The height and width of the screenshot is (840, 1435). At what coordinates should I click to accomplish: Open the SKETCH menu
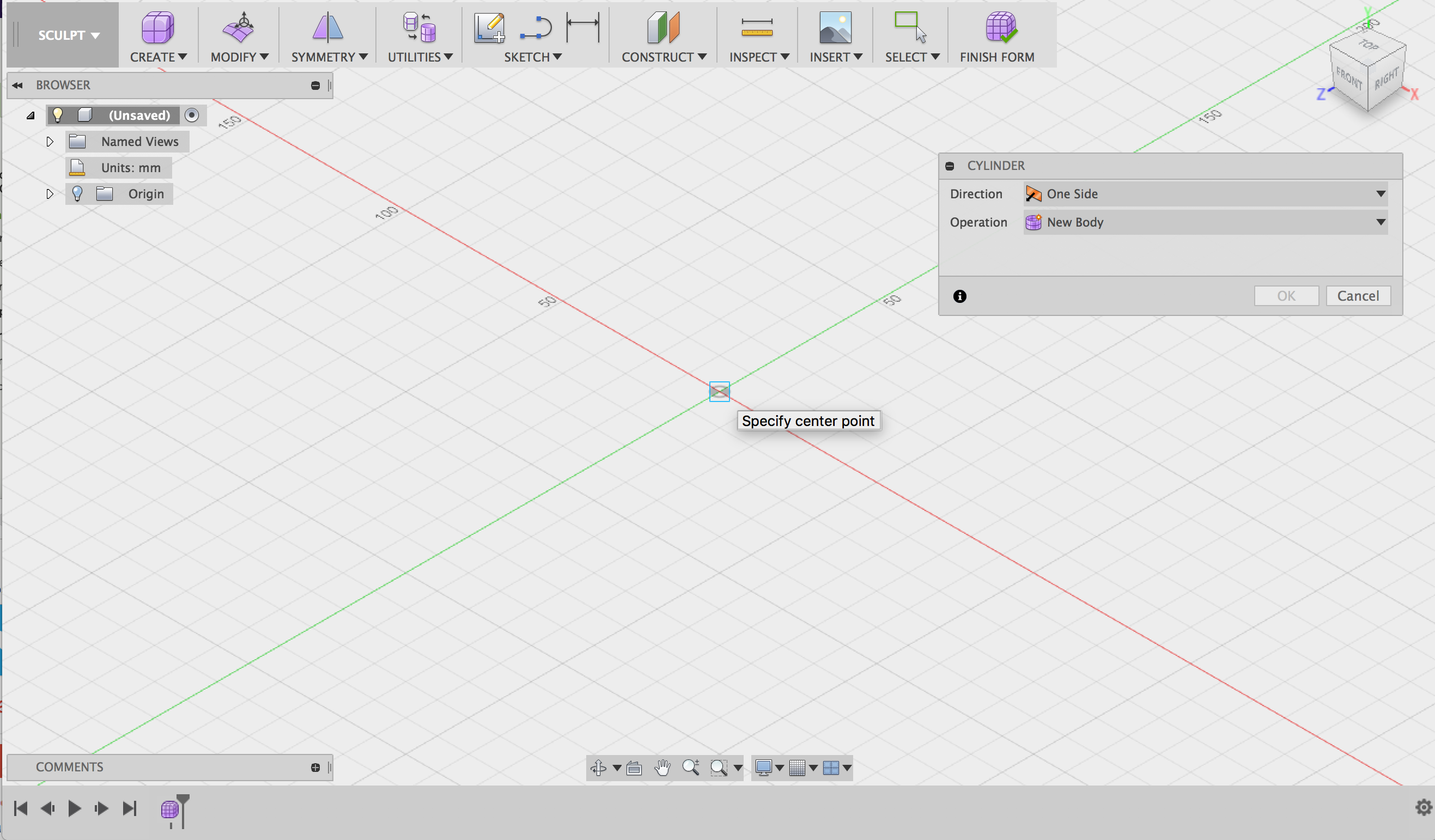pos(532,57)
